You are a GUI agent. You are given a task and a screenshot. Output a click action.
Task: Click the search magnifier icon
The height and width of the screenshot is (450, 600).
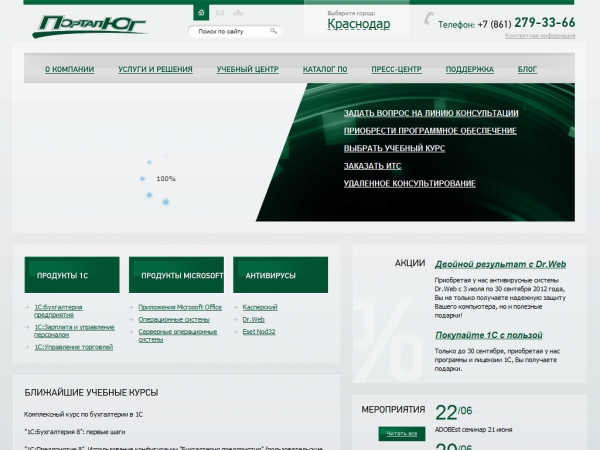click(273, 31)
